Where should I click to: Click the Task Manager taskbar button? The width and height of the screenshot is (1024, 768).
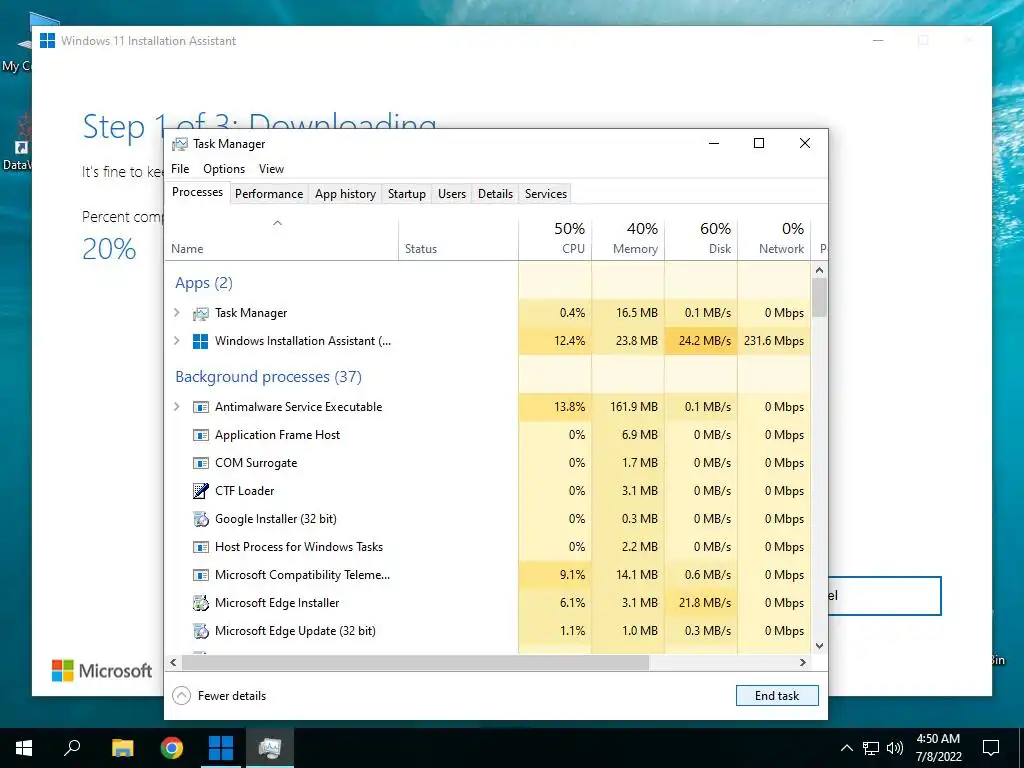(270, 748)
